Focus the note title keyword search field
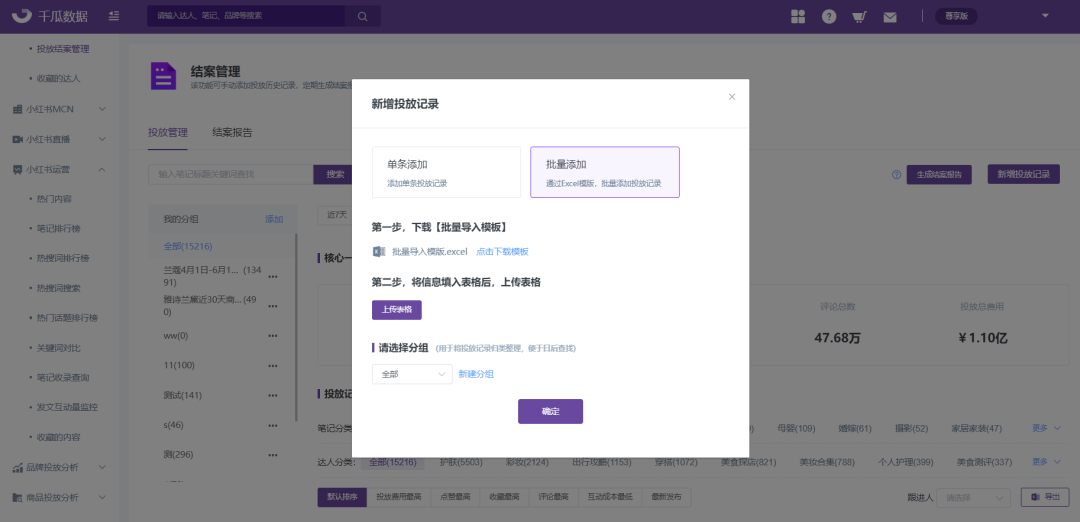This screenshot has width=1080, height=522. pos(231,174)
